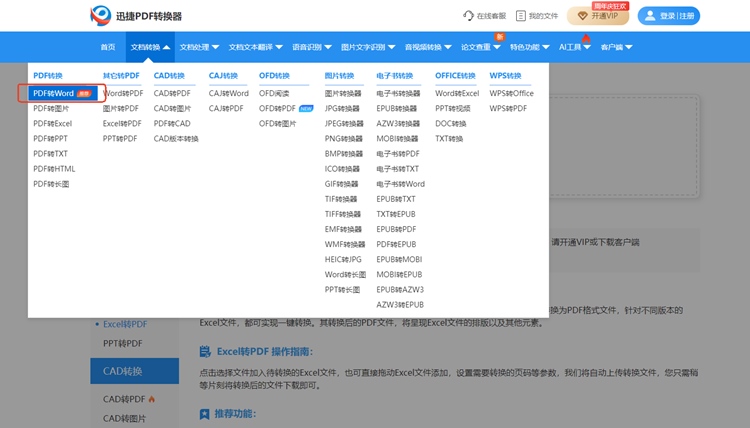Choose DOC转换 entry
This screenshot has height=428, width=750.
click(451, 123)
